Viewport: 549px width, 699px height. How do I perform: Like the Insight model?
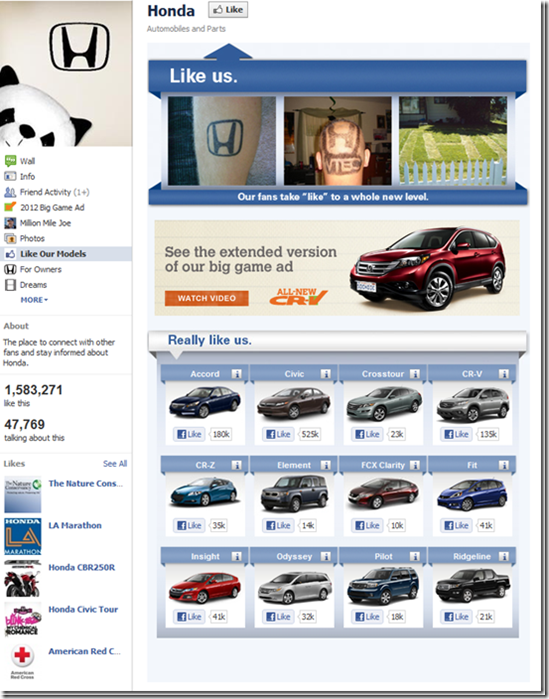(189, 617)
